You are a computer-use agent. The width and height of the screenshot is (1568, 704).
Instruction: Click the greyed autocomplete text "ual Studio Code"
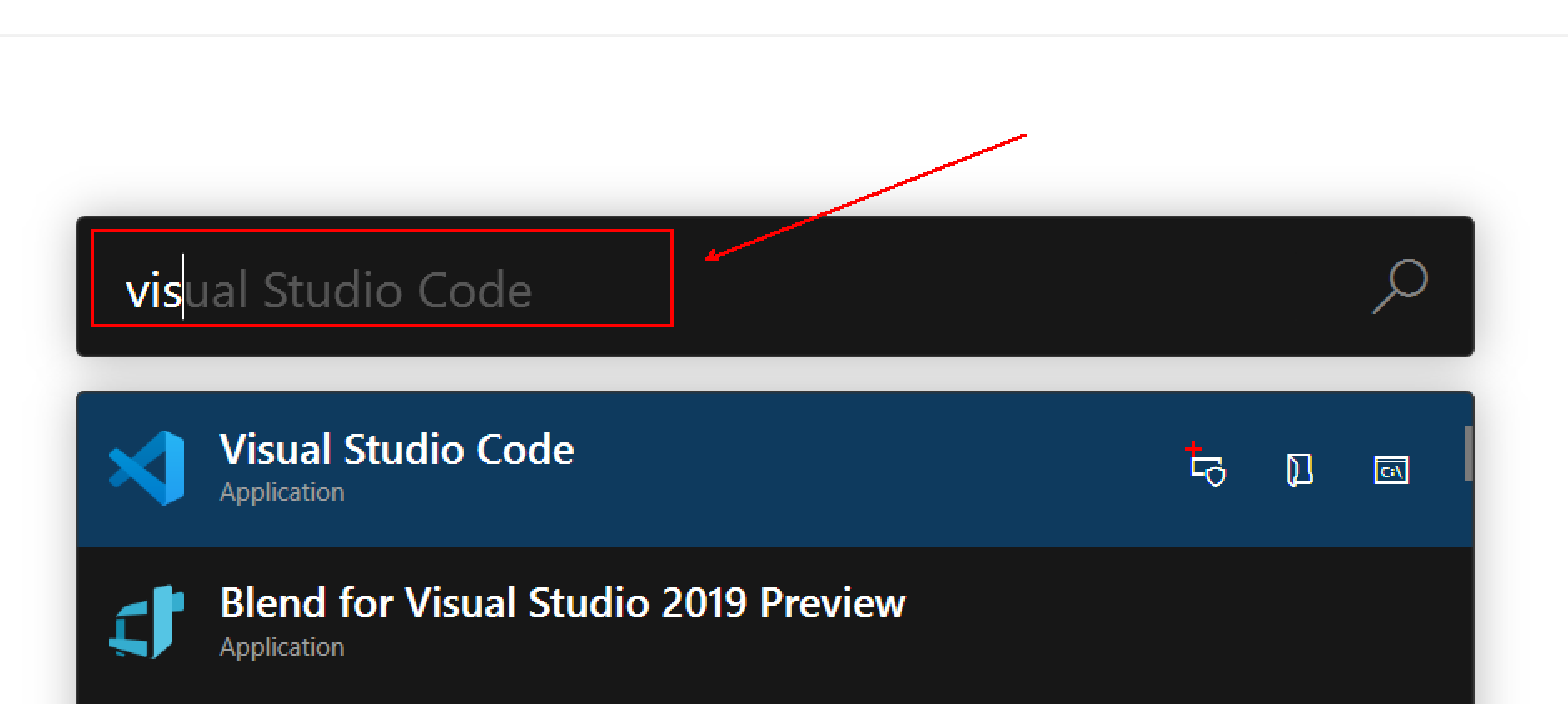click(x=358, y=291)
